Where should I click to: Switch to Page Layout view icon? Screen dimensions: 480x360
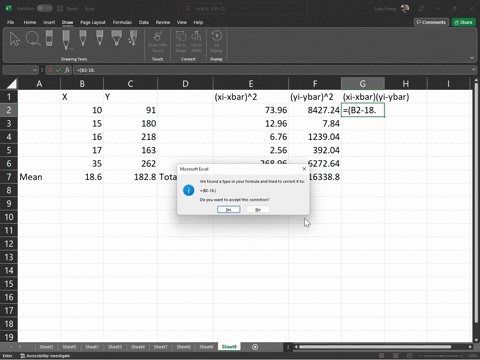[396, 356]
